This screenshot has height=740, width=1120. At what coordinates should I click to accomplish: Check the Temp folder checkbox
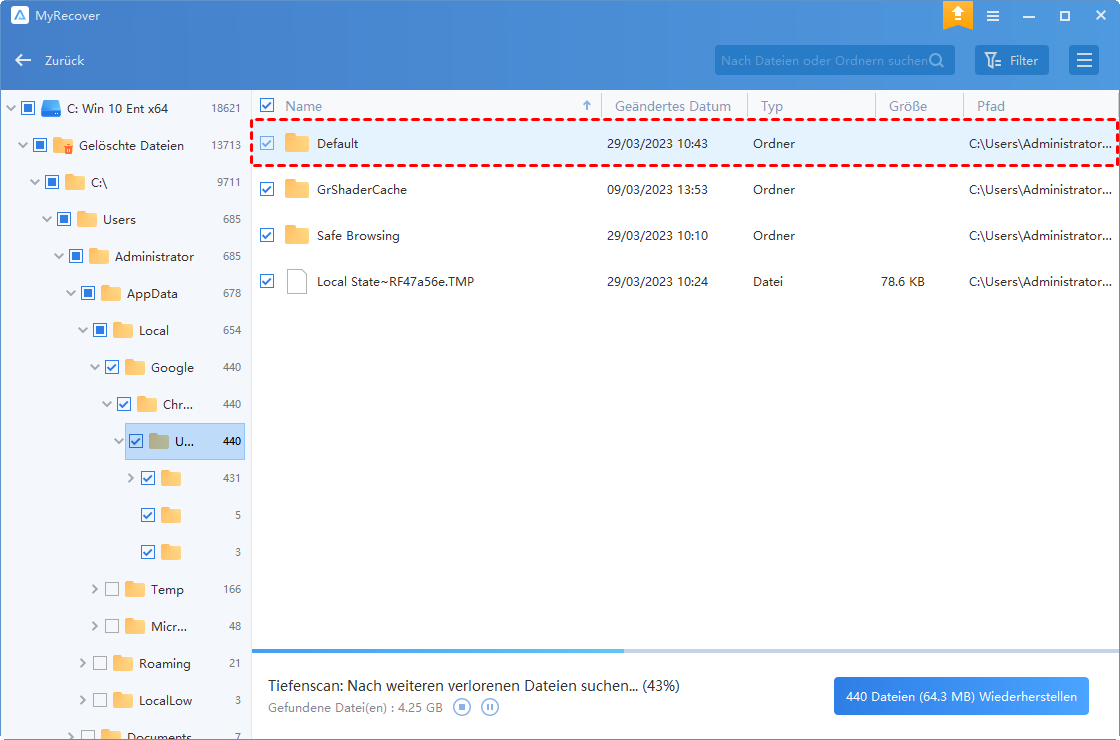[x=112, y=589]
